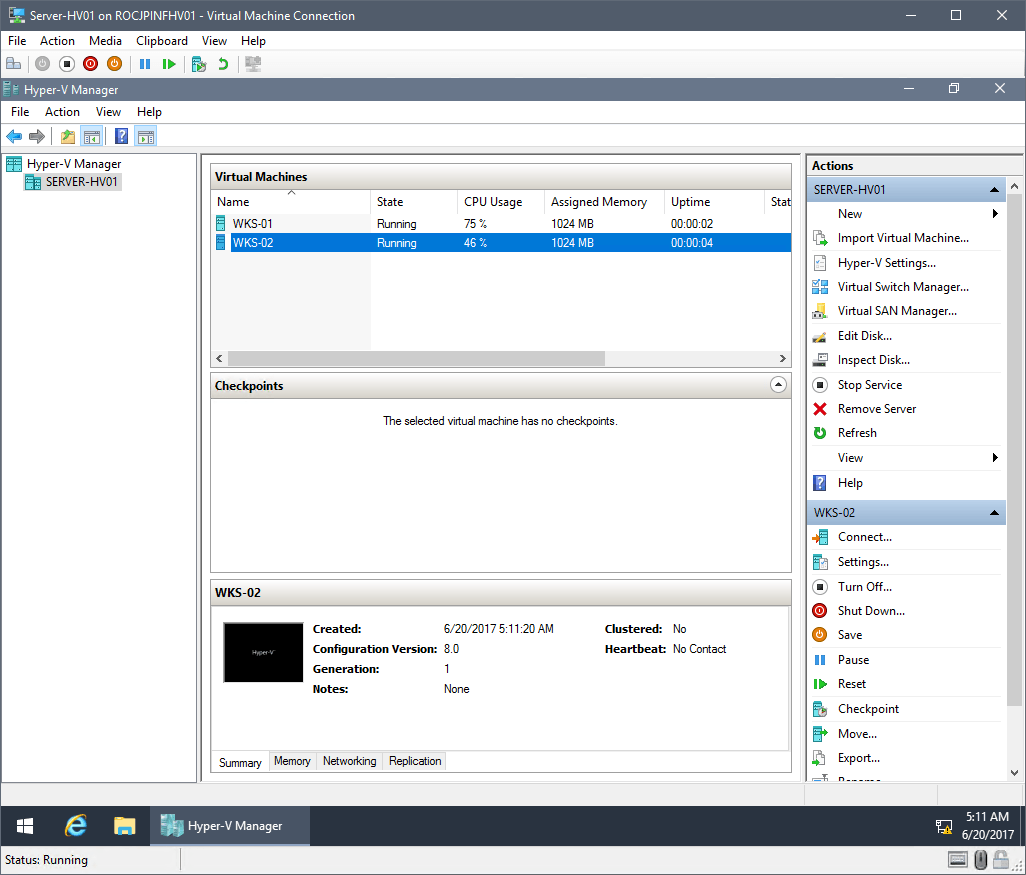Click Enhanced Session icon in VM Connection toolbar
This screenshot has width=1026, height=875.
coord(253,64)
